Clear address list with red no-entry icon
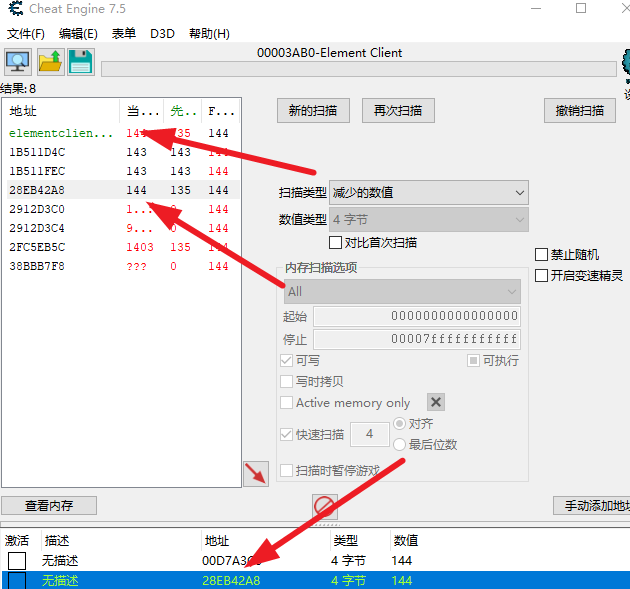The image size is (630, 589). coord(325,506)
